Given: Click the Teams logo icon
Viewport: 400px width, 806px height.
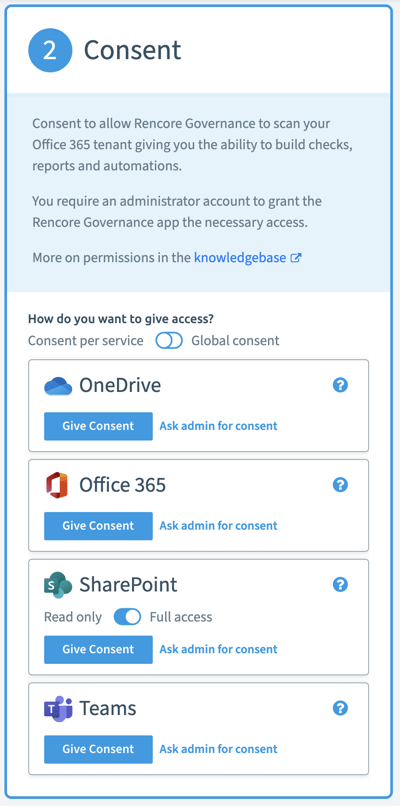Looking at the screenshot, I should [x=58, y=708].
